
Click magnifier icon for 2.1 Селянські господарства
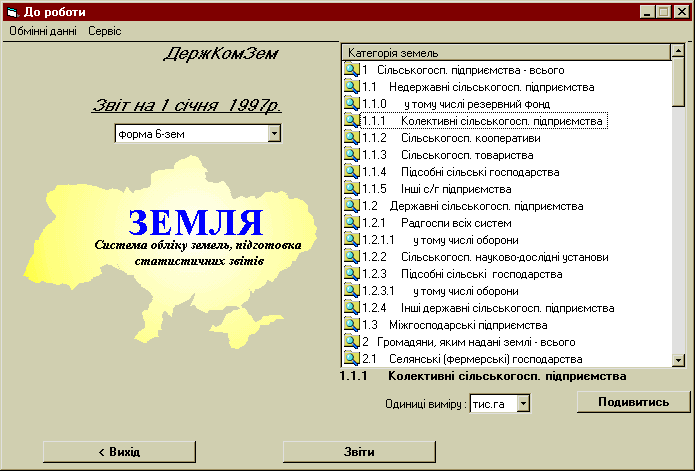click(351, 358)
